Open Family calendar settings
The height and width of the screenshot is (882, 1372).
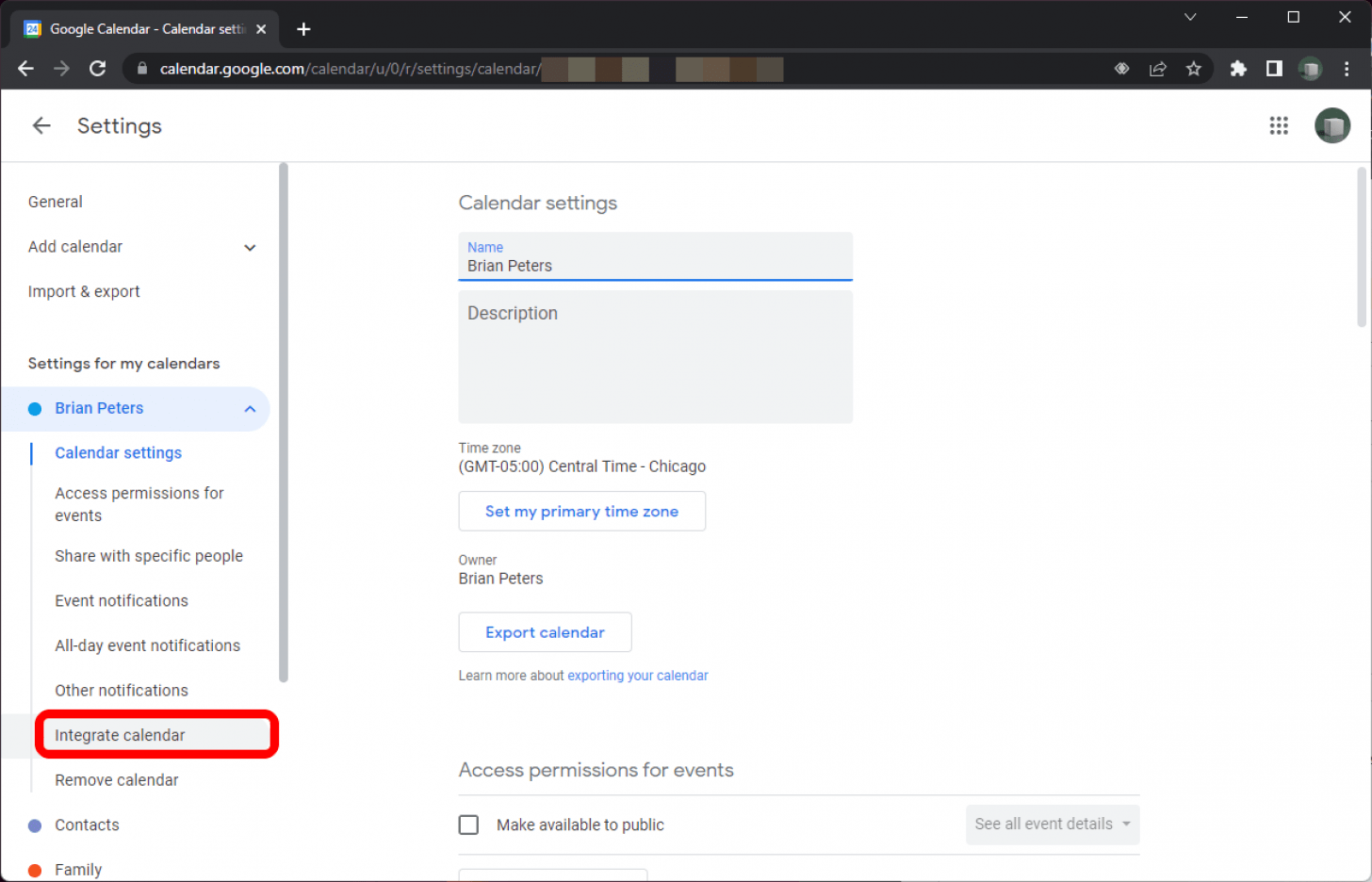(x=78, y=870)
